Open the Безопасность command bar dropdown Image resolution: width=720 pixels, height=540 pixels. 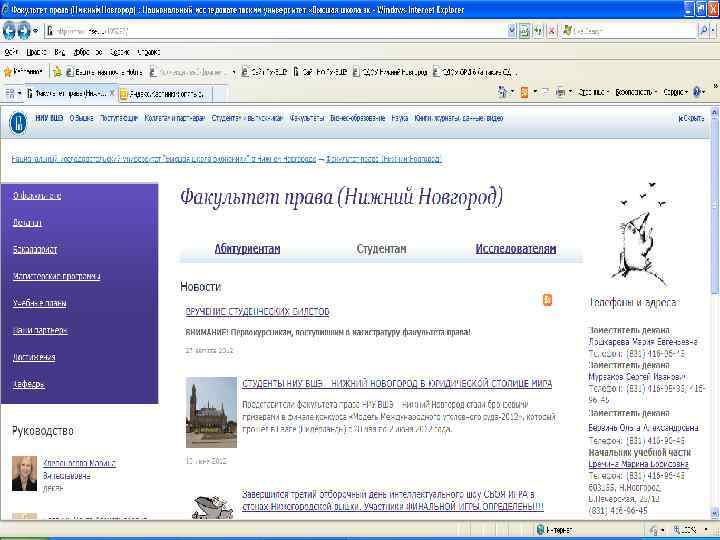click(x=636, y=92)
